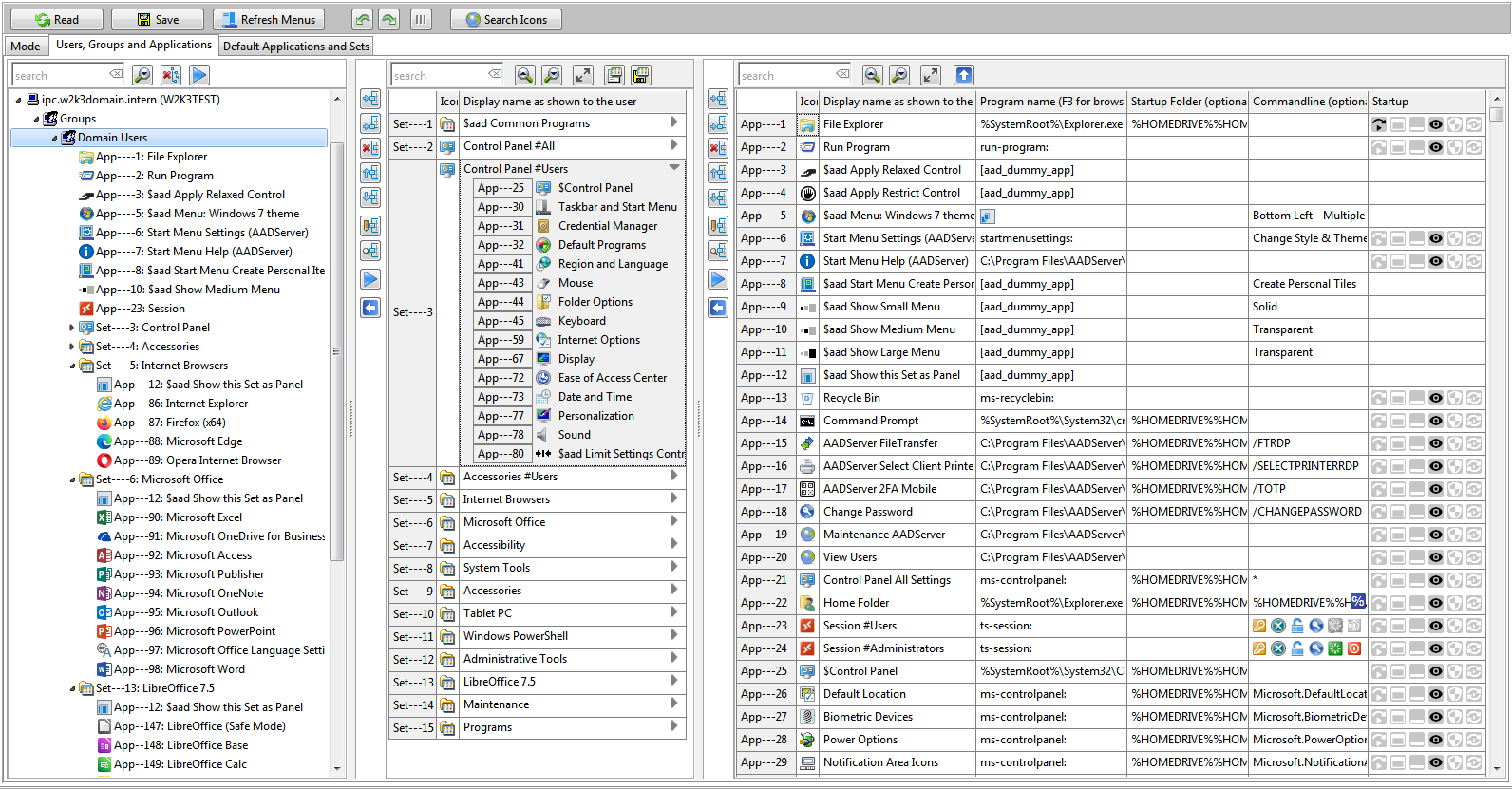
Task: Expand the Microsoft Office set row
Action: [674, 521]
